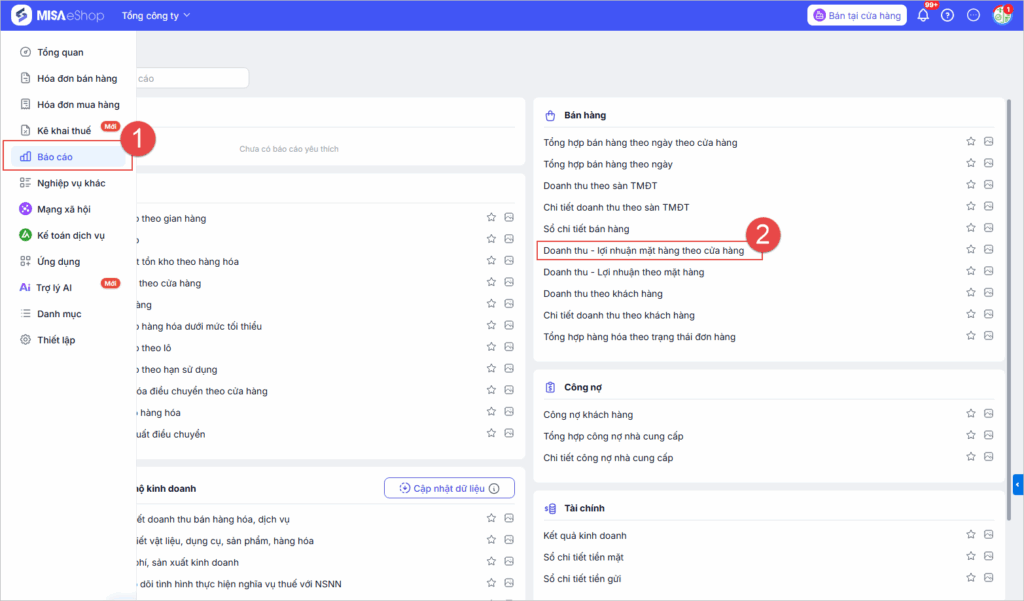The width and height of the screenshot is (1024, 601).
Task: Open the notifications bell
Action: [x=923, y=15]
